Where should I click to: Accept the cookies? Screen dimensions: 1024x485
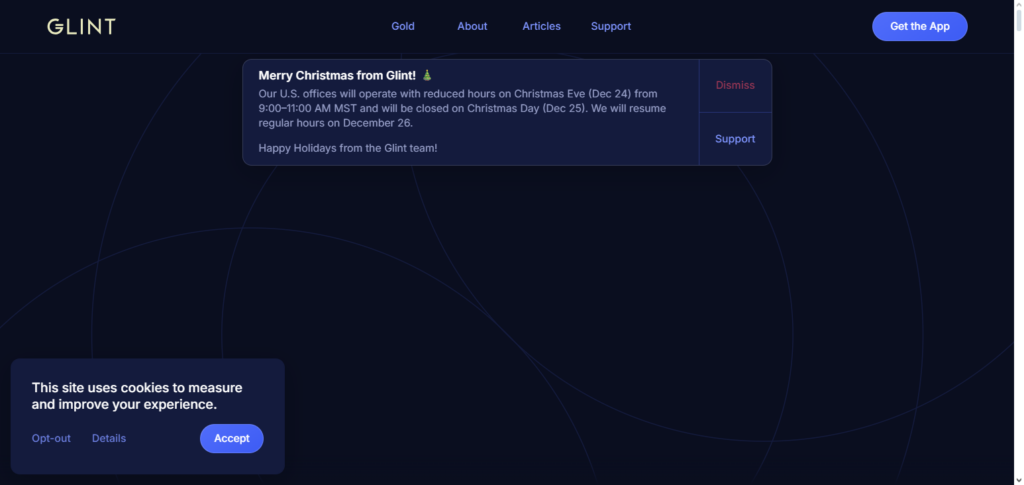point(231,438)
